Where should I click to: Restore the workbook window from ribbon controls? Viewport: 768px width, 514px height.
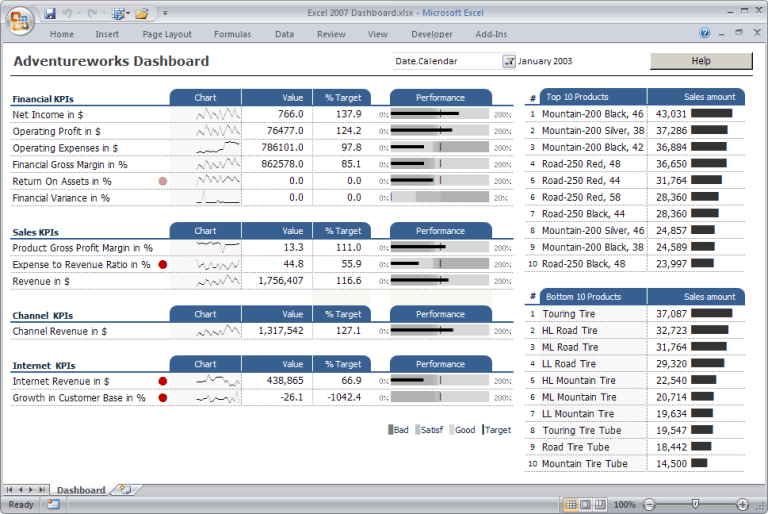point(739,32)
